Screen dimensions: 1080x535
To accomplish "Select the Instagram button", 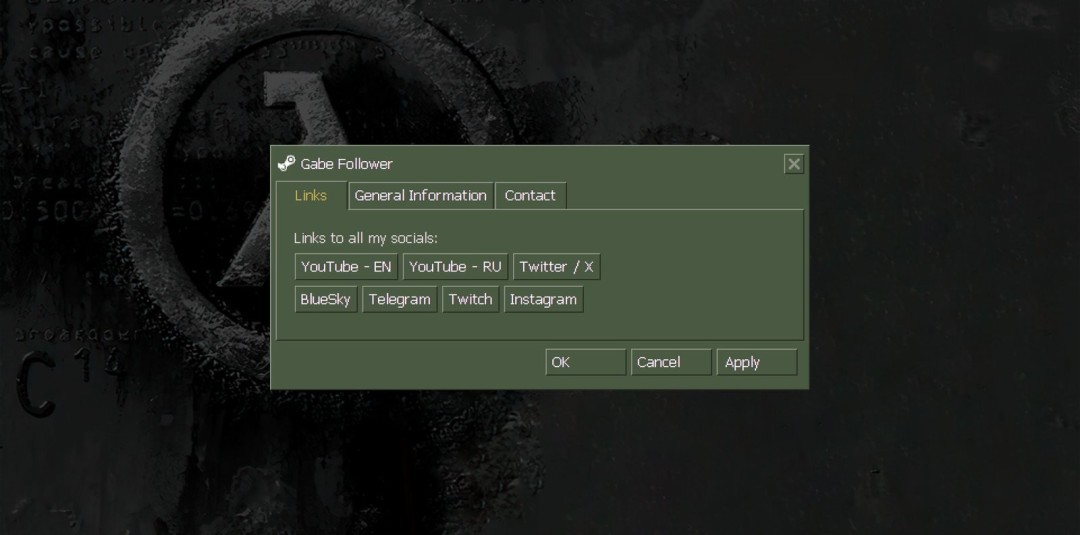I will click(543, 300).
